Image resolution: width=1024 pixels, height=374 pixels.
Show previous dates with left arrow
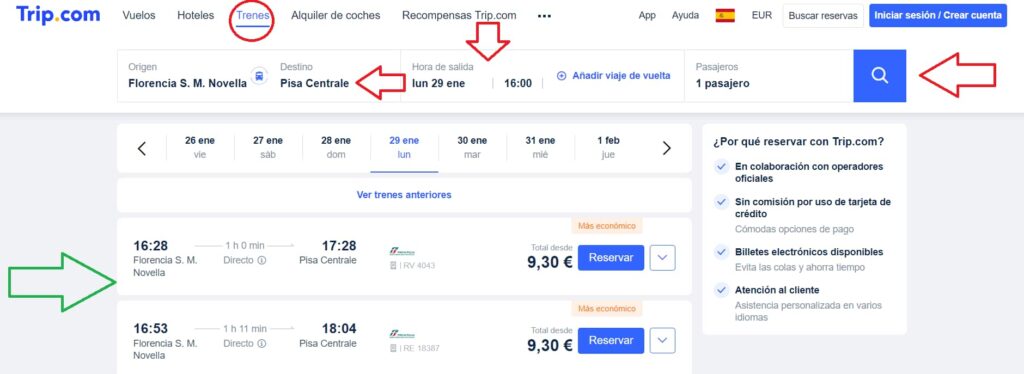pyautogui.click(x=142, y=148)
